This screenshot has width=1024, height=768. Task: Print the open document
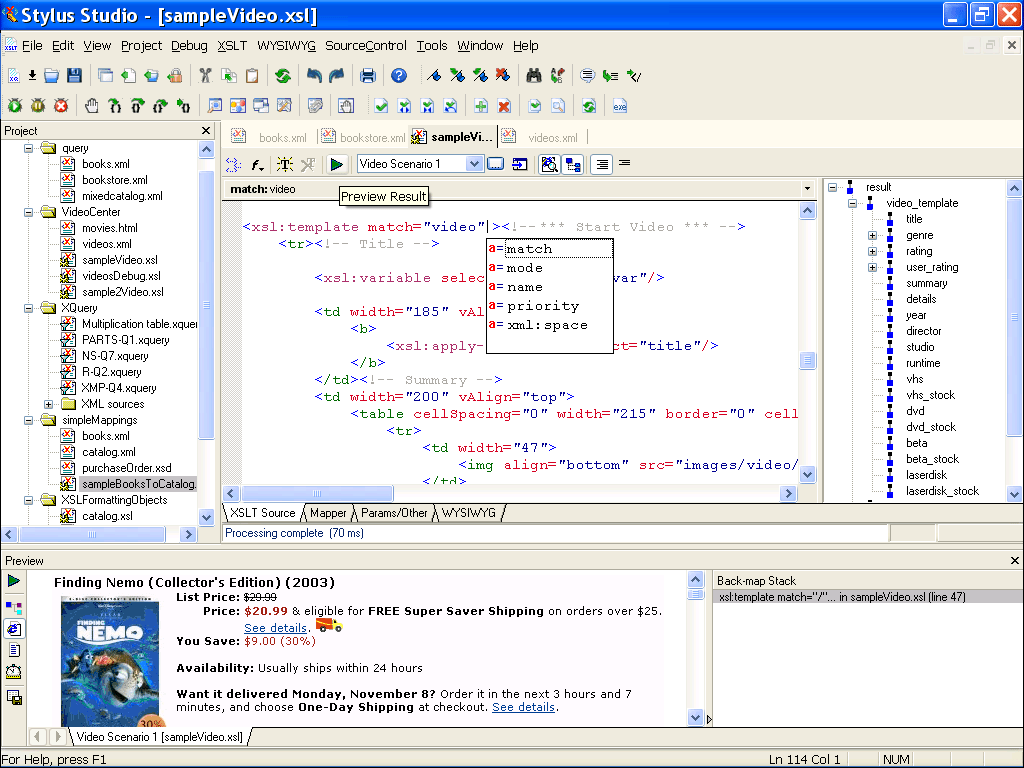click(x=367, y=75)
